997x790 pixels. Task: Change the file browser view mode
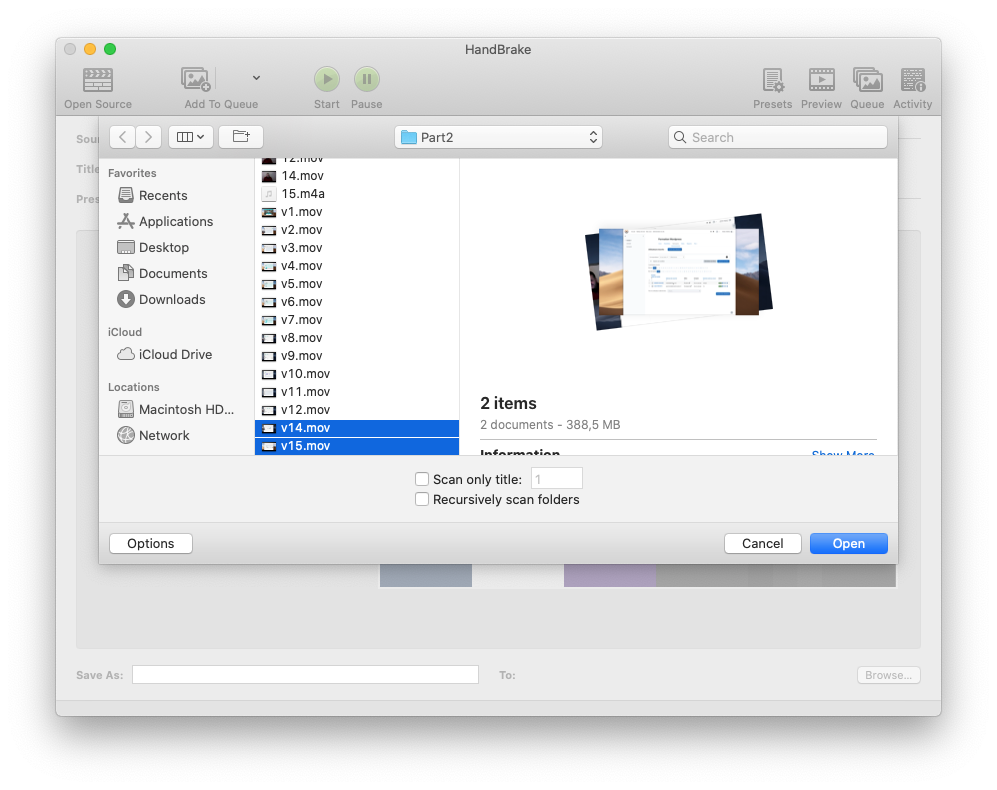pos(191,137)
